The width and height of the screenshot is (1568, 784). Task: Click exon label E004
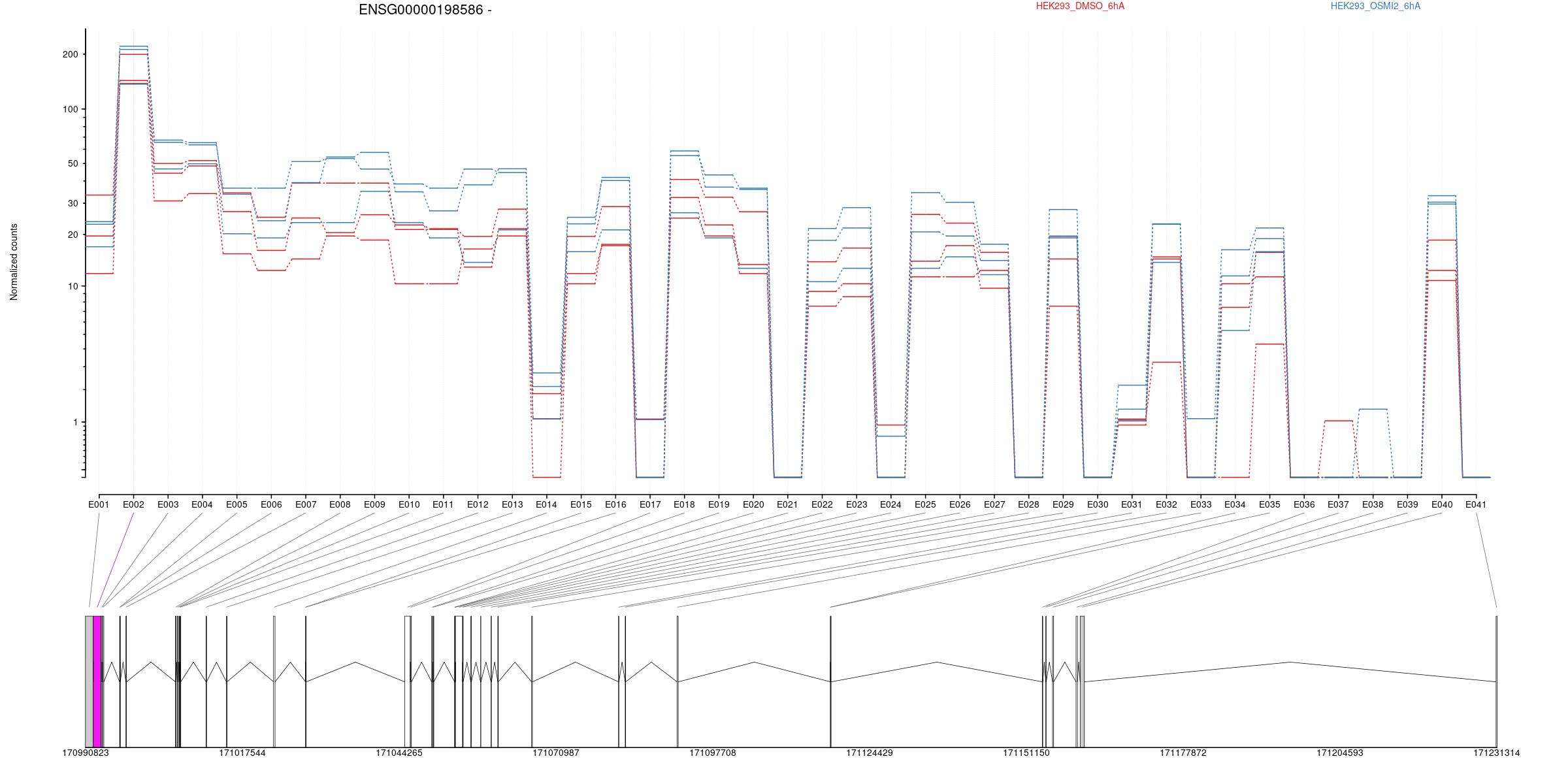point(202,505)
